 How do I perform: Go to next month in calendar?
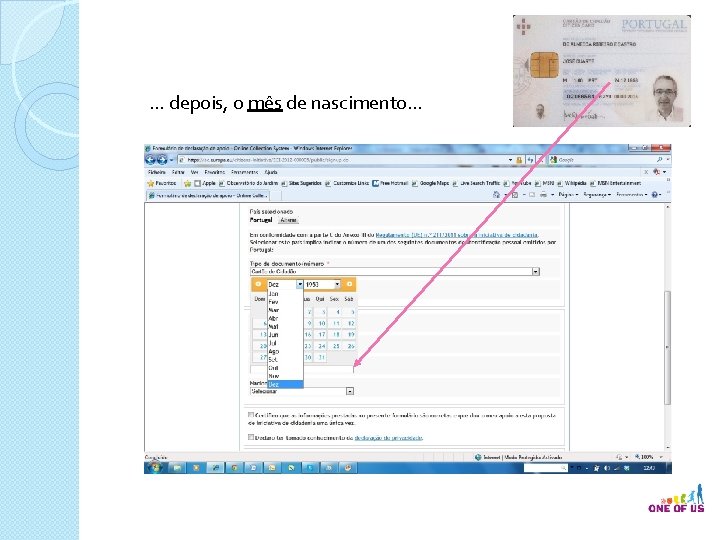tap(349, 284)
